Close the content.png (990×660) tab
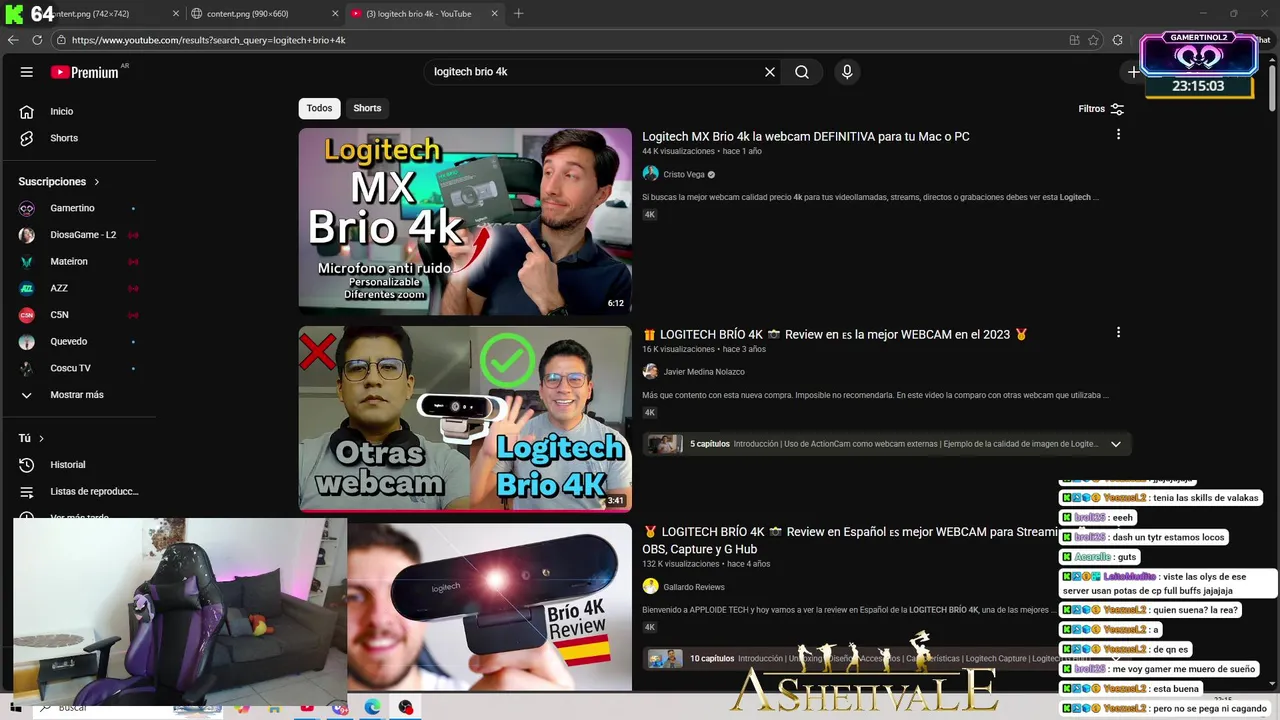This screenshot has height=720, width=1280. click(334, 14)
